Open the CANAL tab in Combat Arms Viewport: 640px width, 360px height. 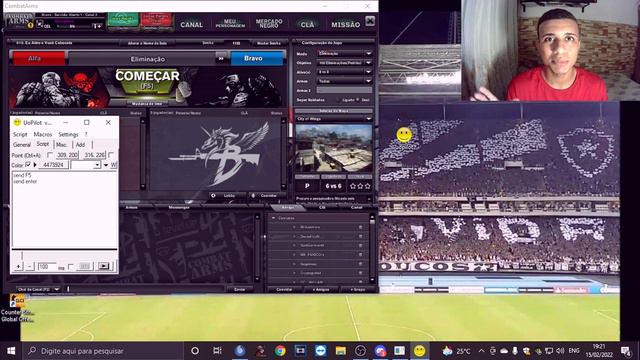191,24
